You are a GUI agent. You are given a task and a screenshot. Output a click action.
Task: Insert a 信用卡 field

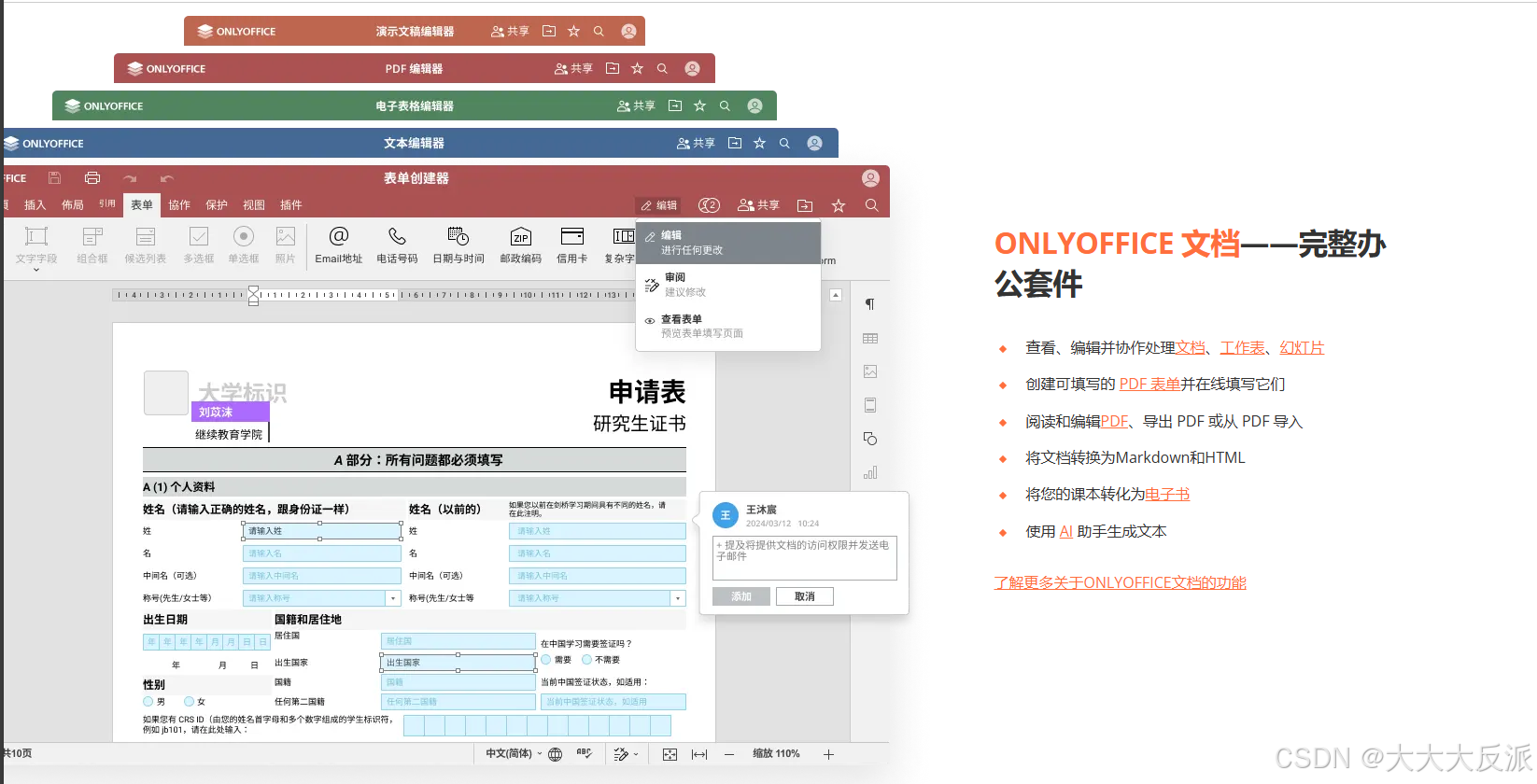pyautogui.click(x=572, y=245)
